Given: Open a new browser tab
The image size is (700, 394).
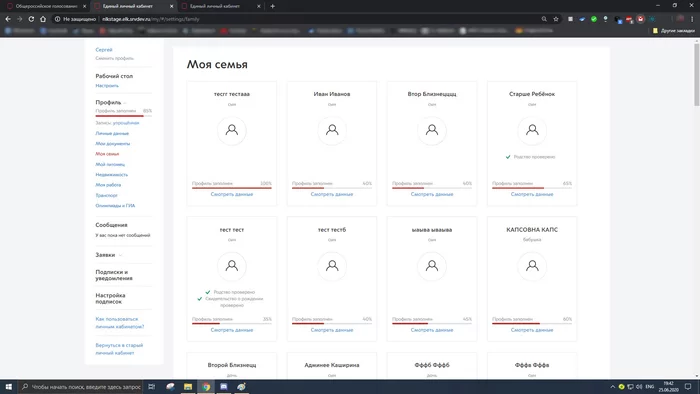Looking at the screenshot, I should pos(272,6).
